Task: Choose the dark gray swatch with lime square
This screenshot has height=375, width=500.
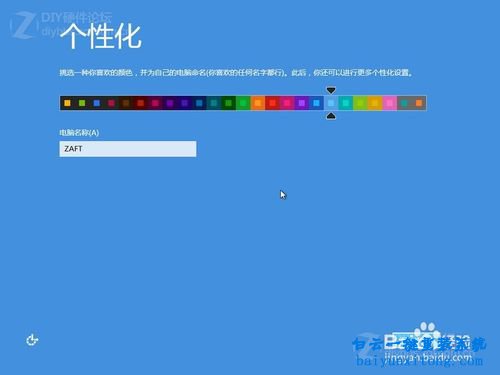Action: (82, 103)
